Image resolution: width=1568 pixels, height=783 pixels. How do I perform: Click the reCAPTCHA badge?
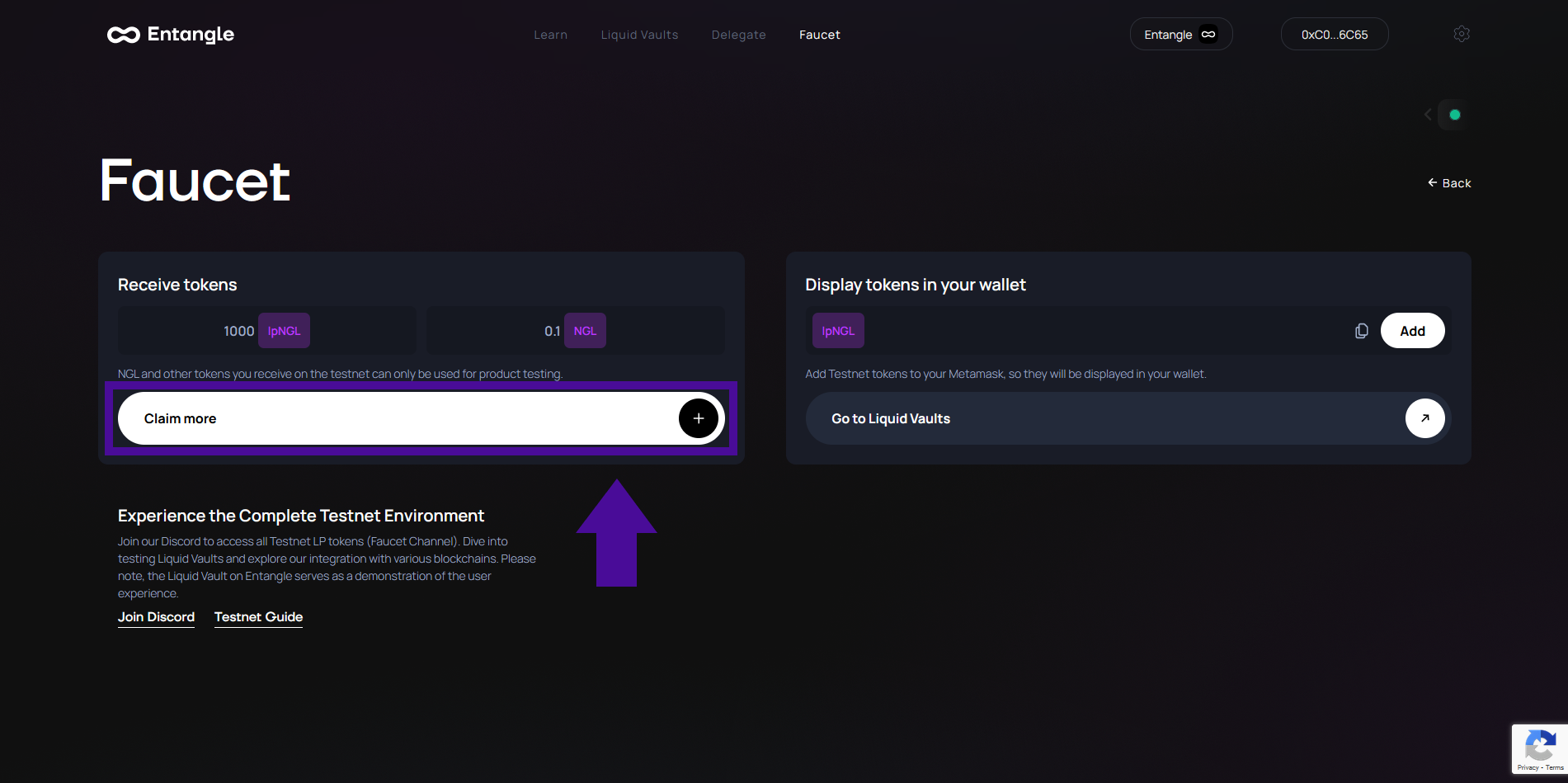pyautogui.click(x=1539, y=749)
